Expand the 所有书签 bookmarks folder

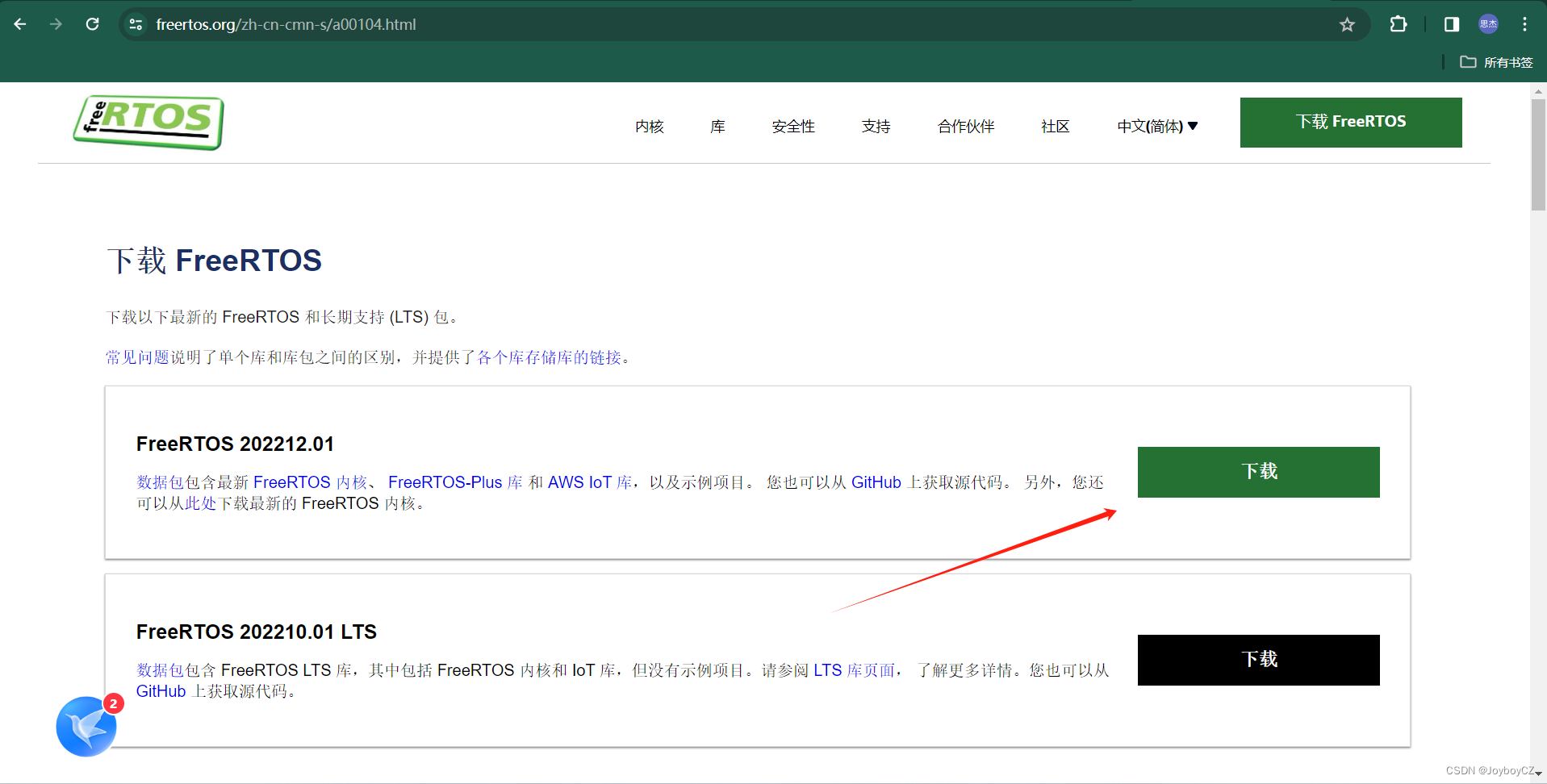(1497, 62)
